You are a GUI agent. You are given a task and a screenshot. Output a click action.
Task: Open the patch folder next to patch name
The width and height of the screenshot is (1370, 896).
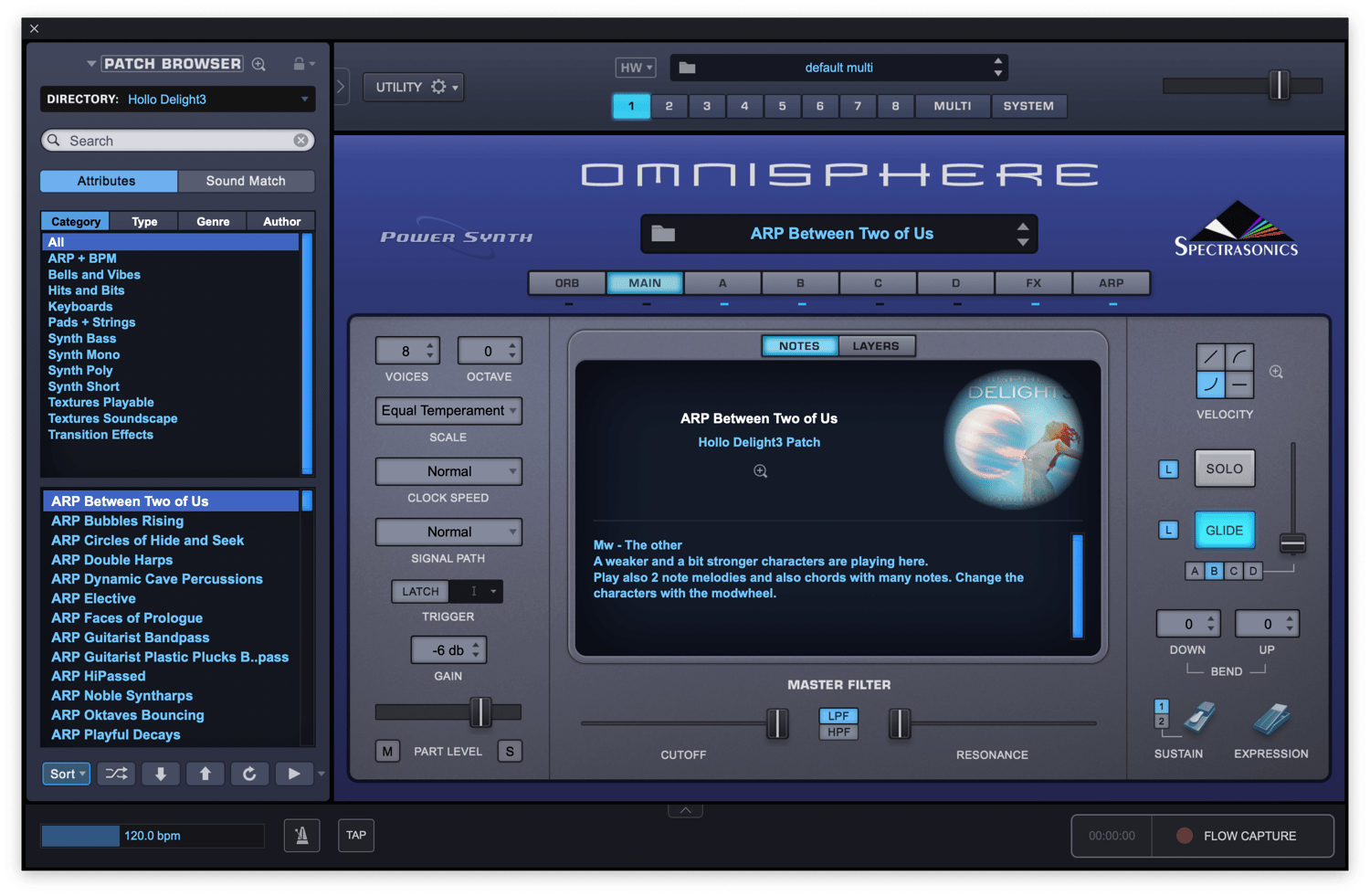[x=663, y=234]
